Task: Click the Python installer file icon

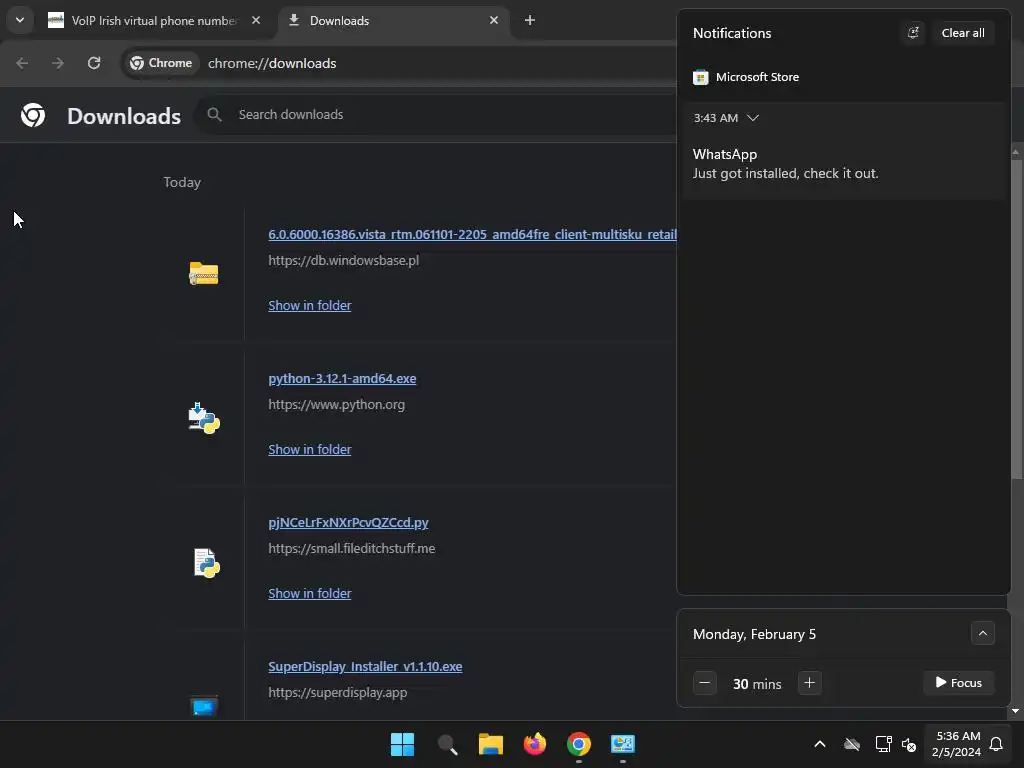Action: coord(204,418)
